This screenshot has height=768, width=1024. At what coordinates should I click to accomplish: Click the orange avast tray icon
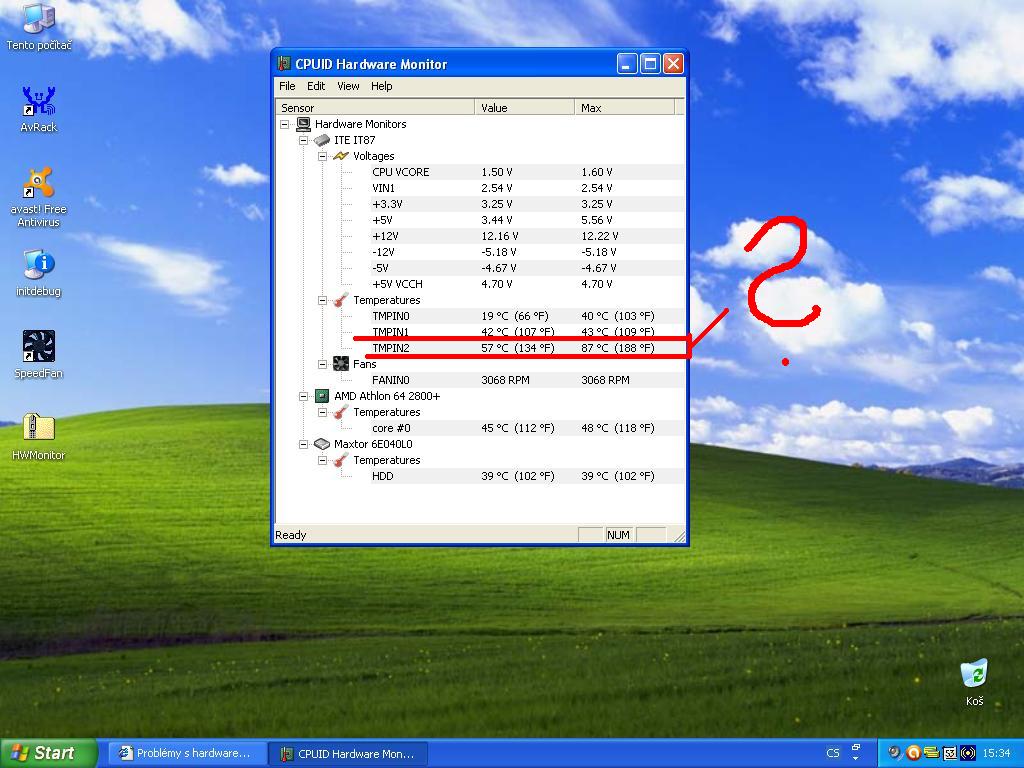coord(913,753)
